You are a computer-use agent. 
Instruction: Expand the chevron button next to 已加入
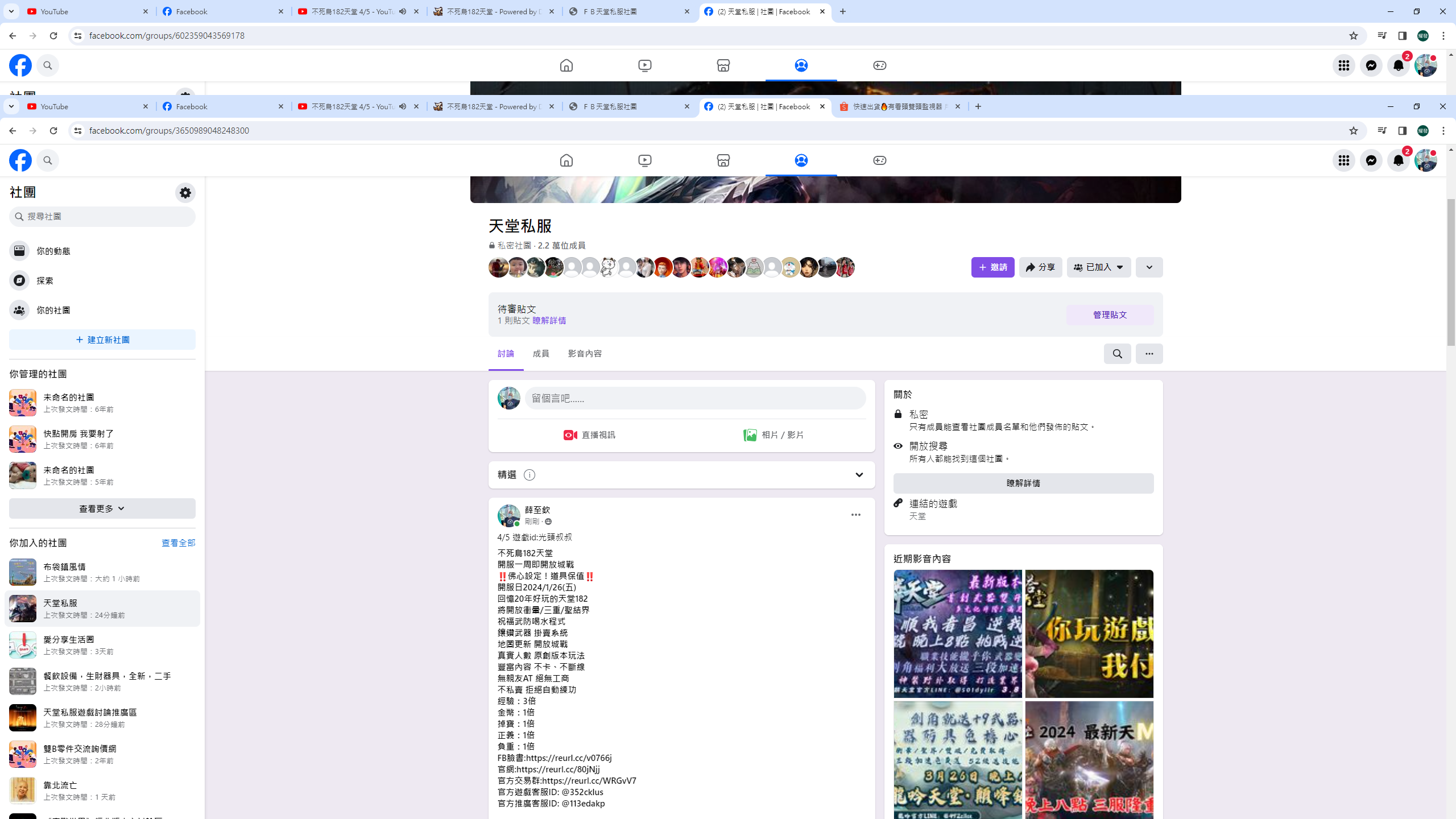click(x=1149, y=267)
